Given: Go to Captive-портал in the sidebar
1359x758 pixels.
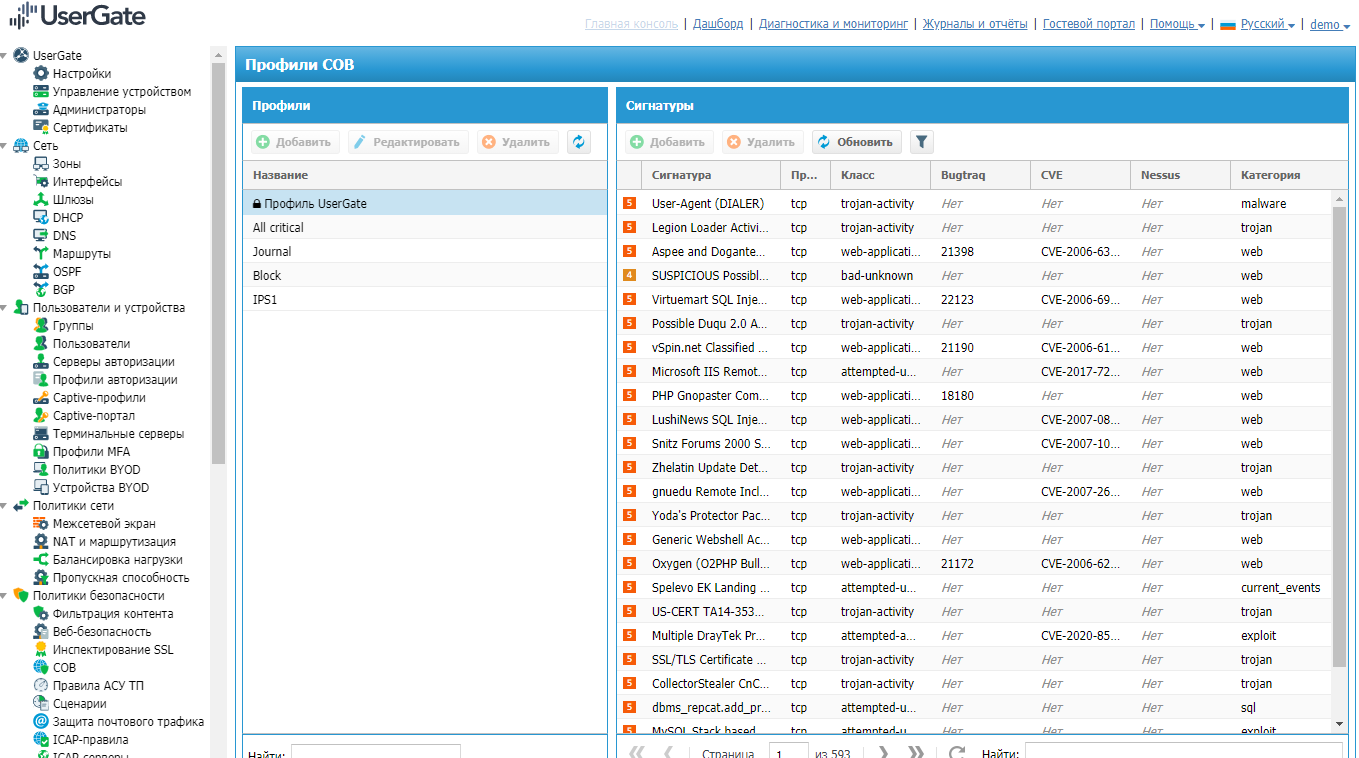Looking at the screenshot, I should [x=93, y=416].
